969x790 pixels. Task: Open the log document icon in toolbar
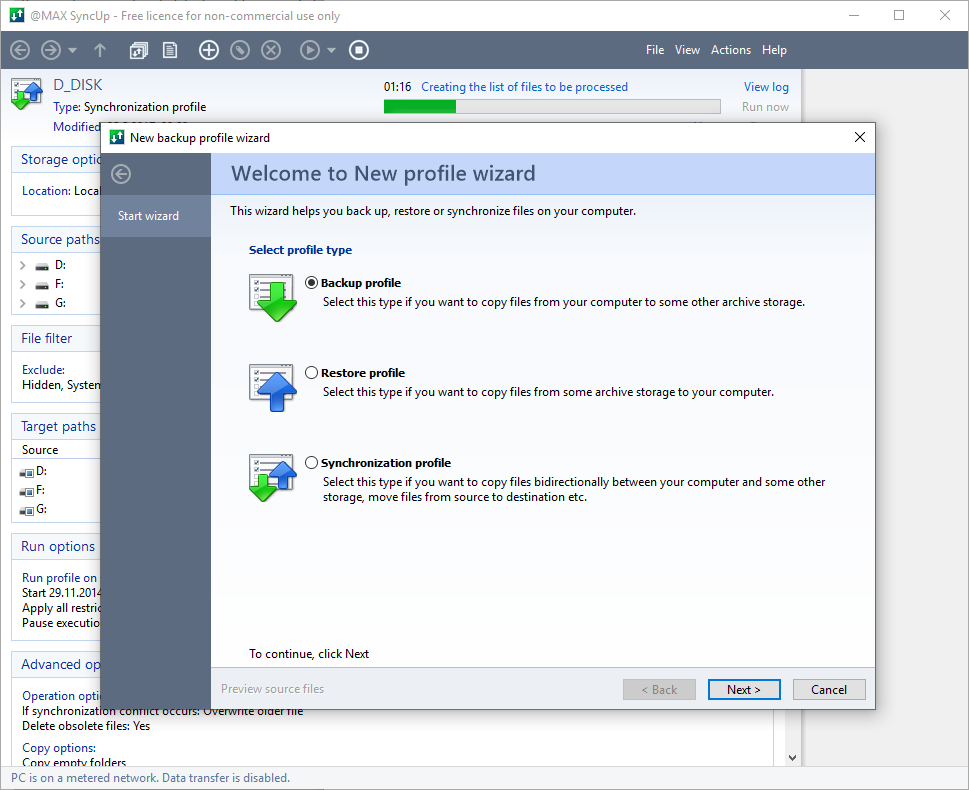170,50
